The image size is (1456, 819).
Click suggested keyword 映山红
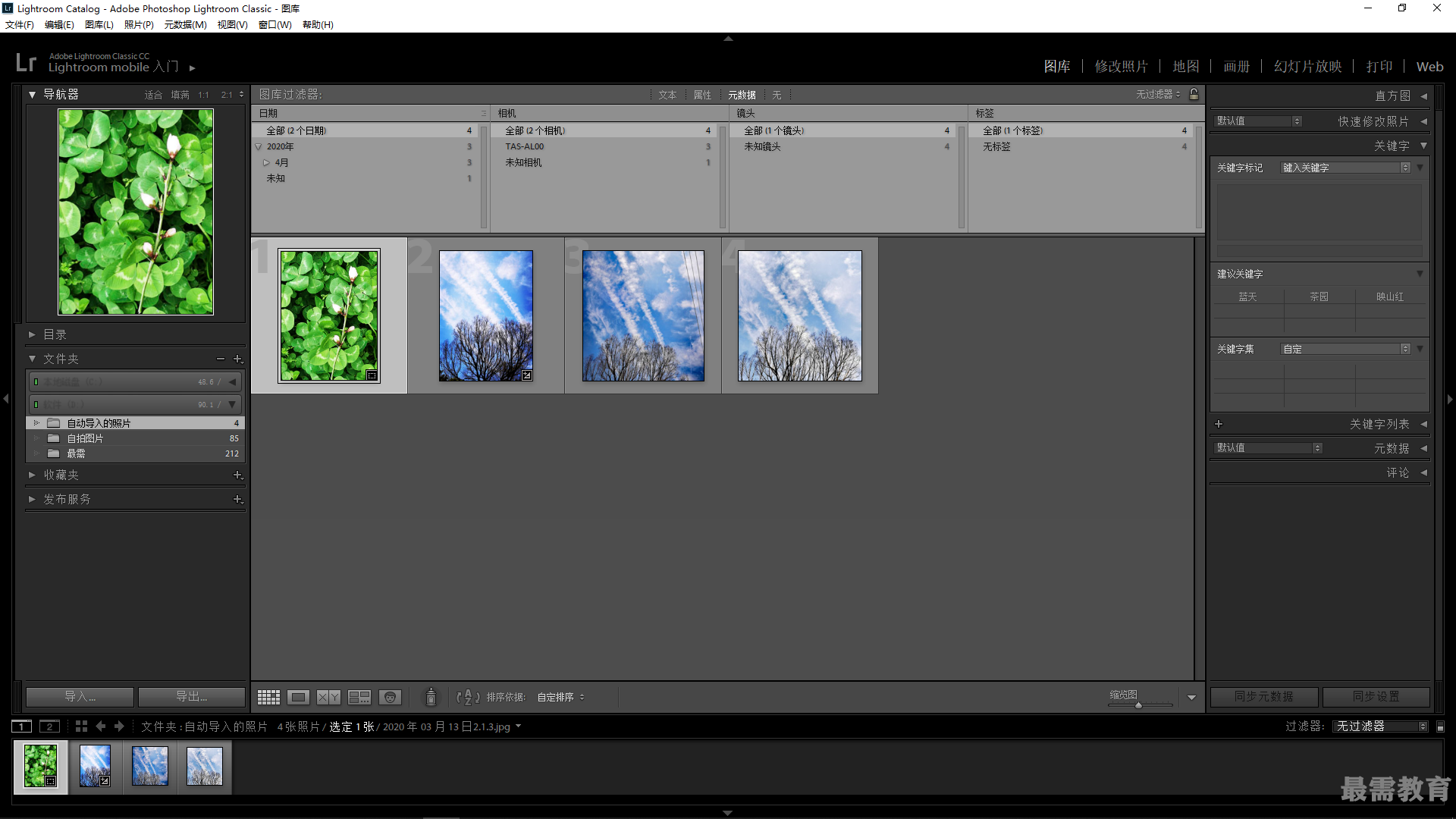(1390, 297)
